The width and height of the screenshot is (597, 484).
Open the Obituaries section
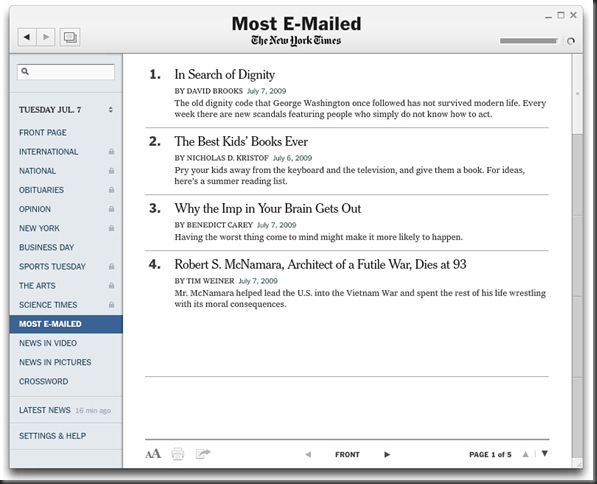click(42, 190)
